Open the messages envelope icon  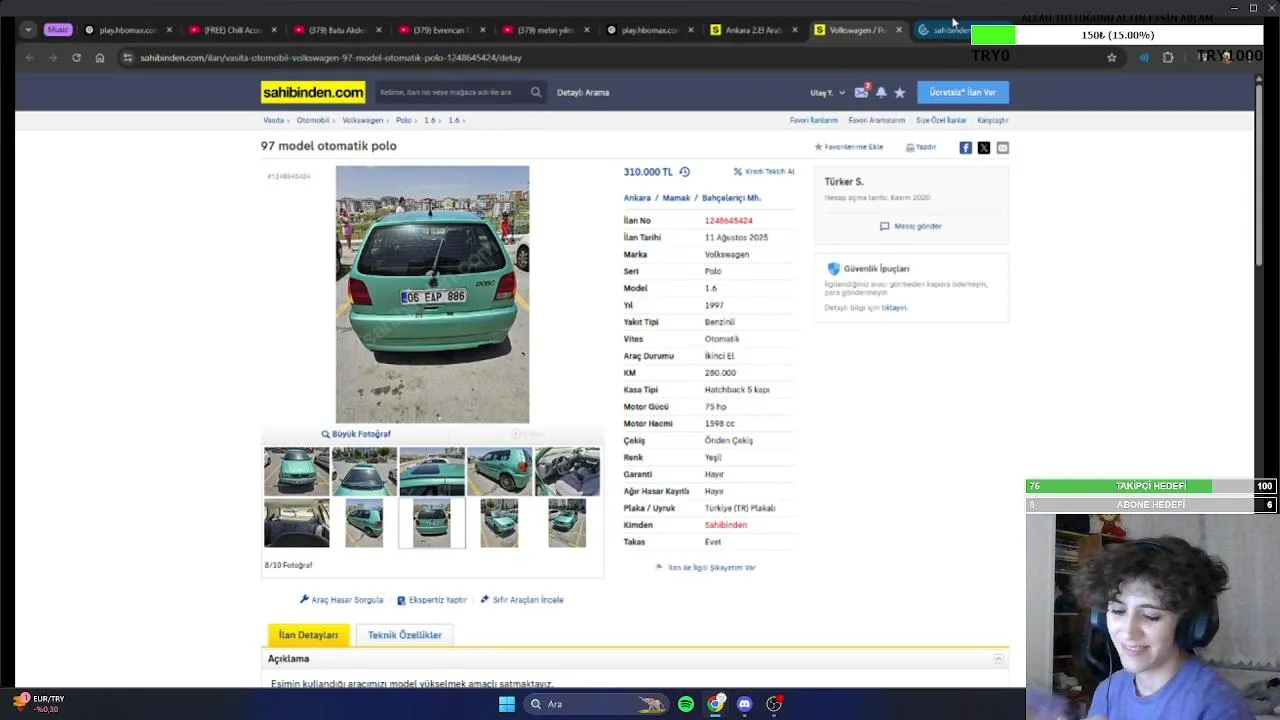tap(861, 92)
